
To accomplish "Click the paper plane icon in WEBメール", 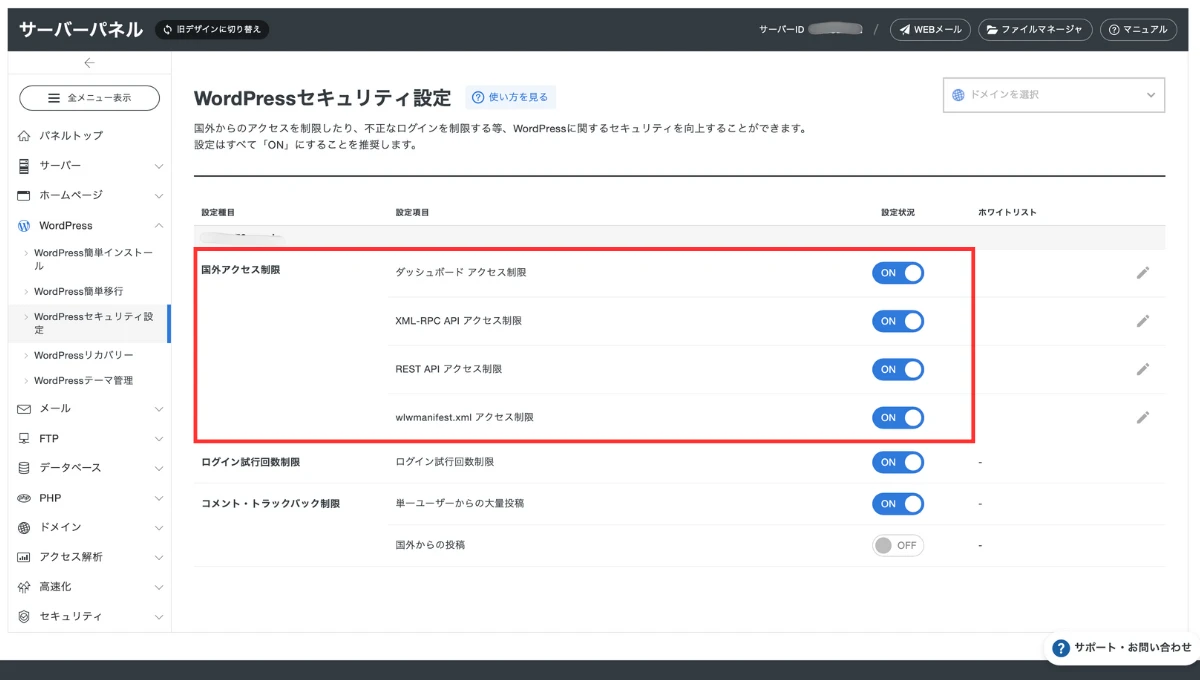I will [905, 30].
